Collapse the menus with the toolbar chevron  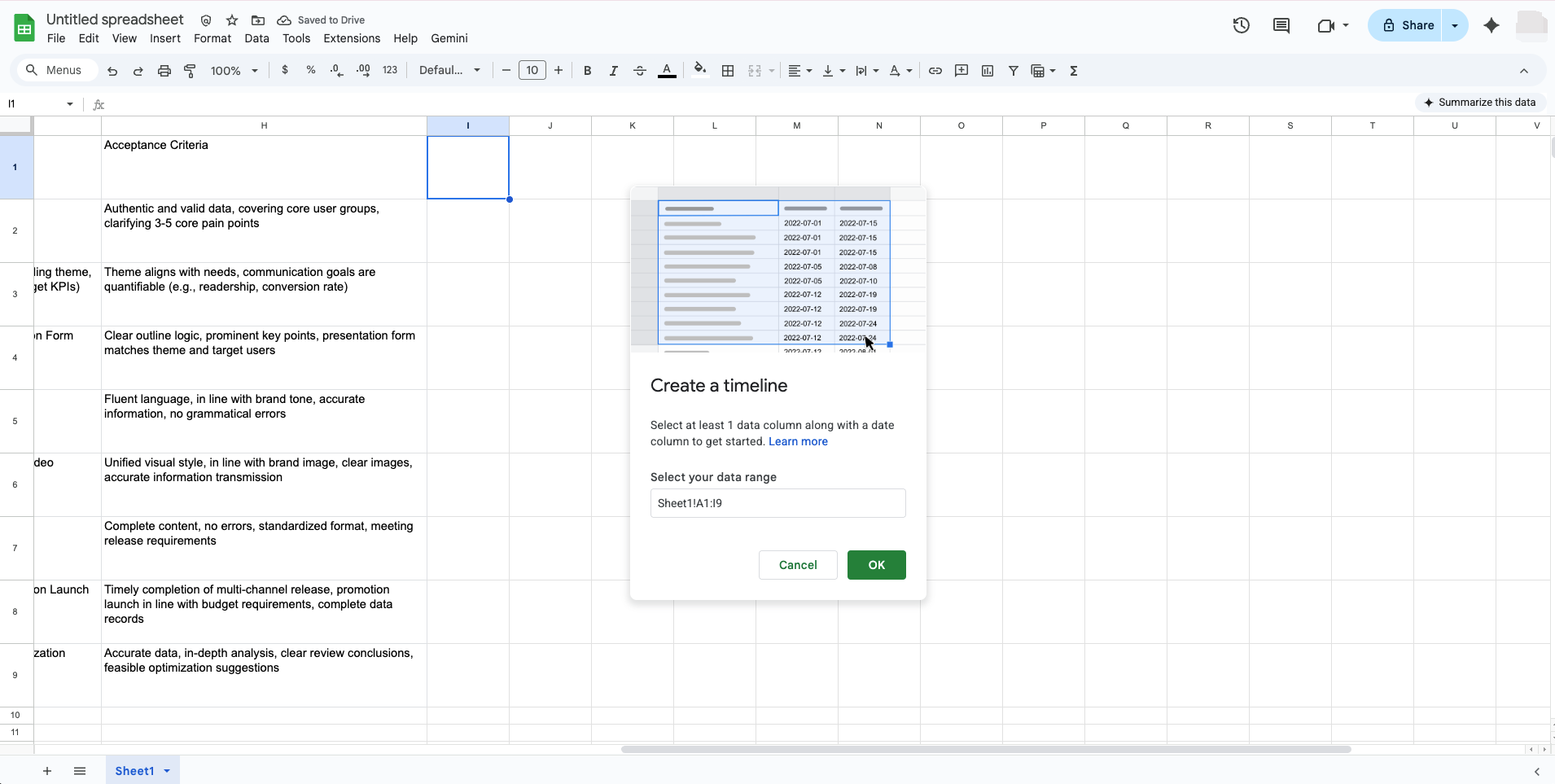point(1524,71)
